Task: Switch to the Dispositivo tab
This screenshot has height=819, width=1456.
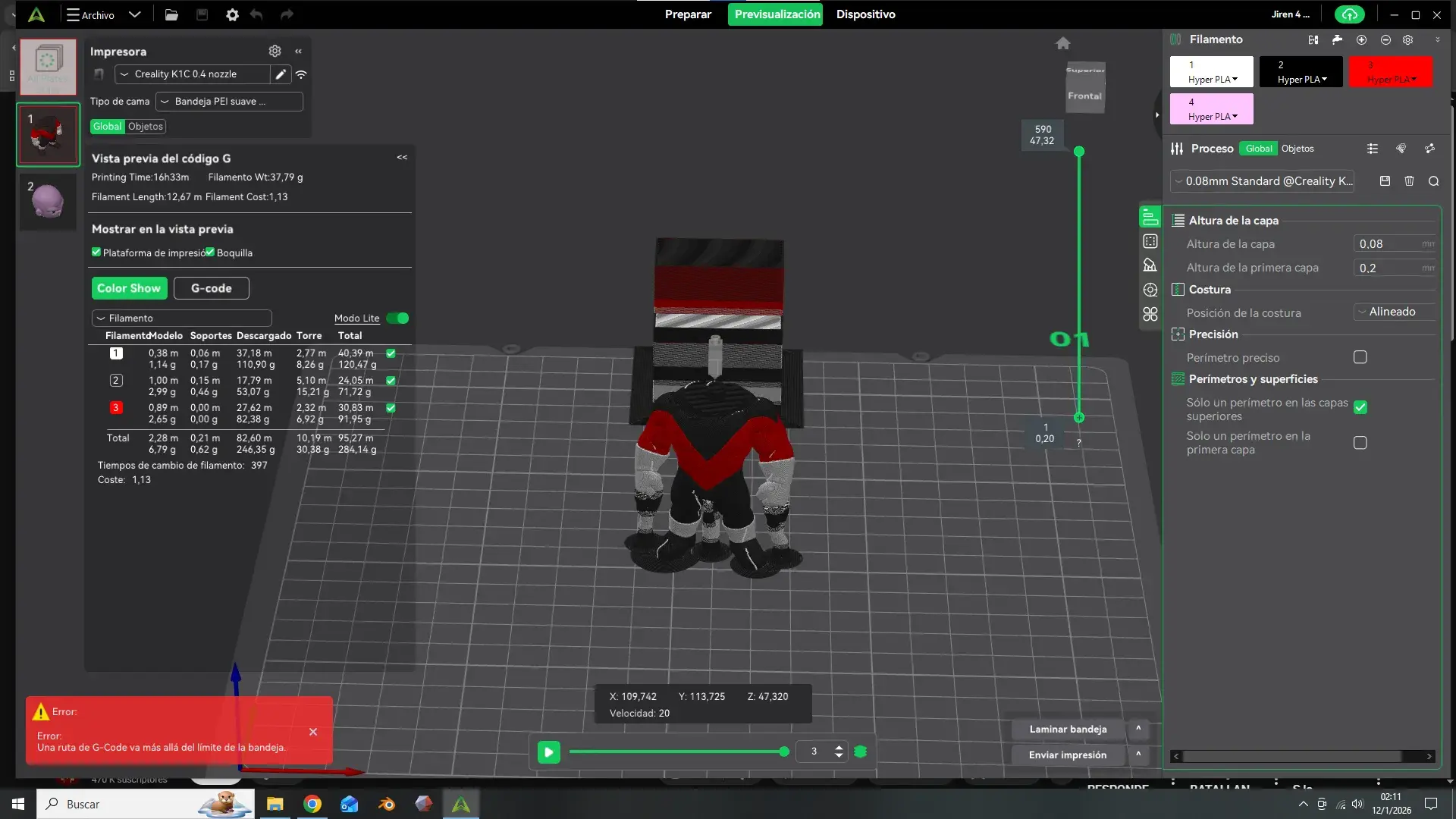Action: [865, 14]
